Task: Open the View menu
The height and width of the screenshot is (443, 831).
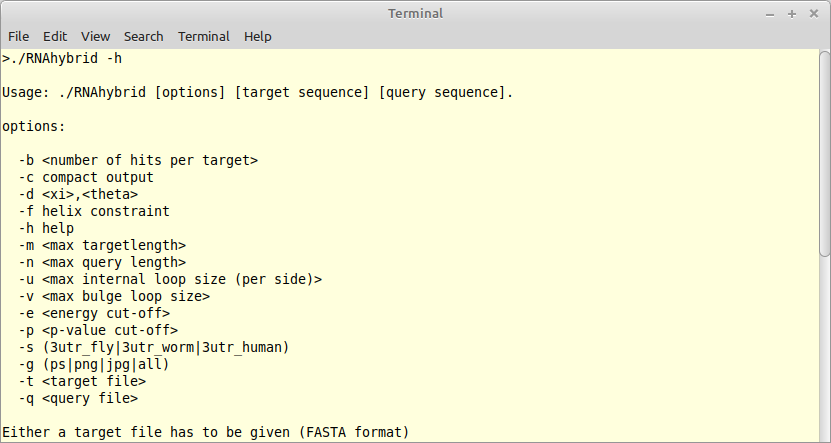Action: 95,37
